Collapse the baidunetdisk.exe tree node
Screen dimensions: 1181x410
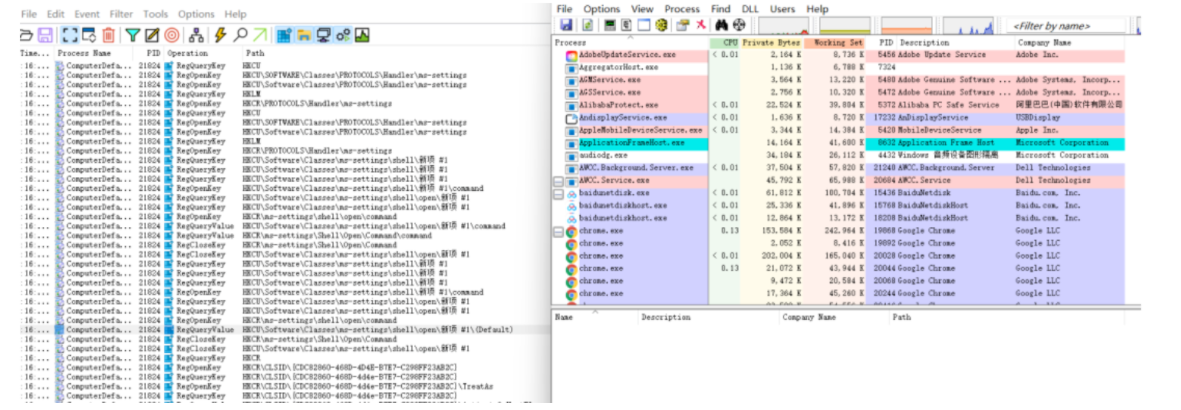click(x=558, y=194)
